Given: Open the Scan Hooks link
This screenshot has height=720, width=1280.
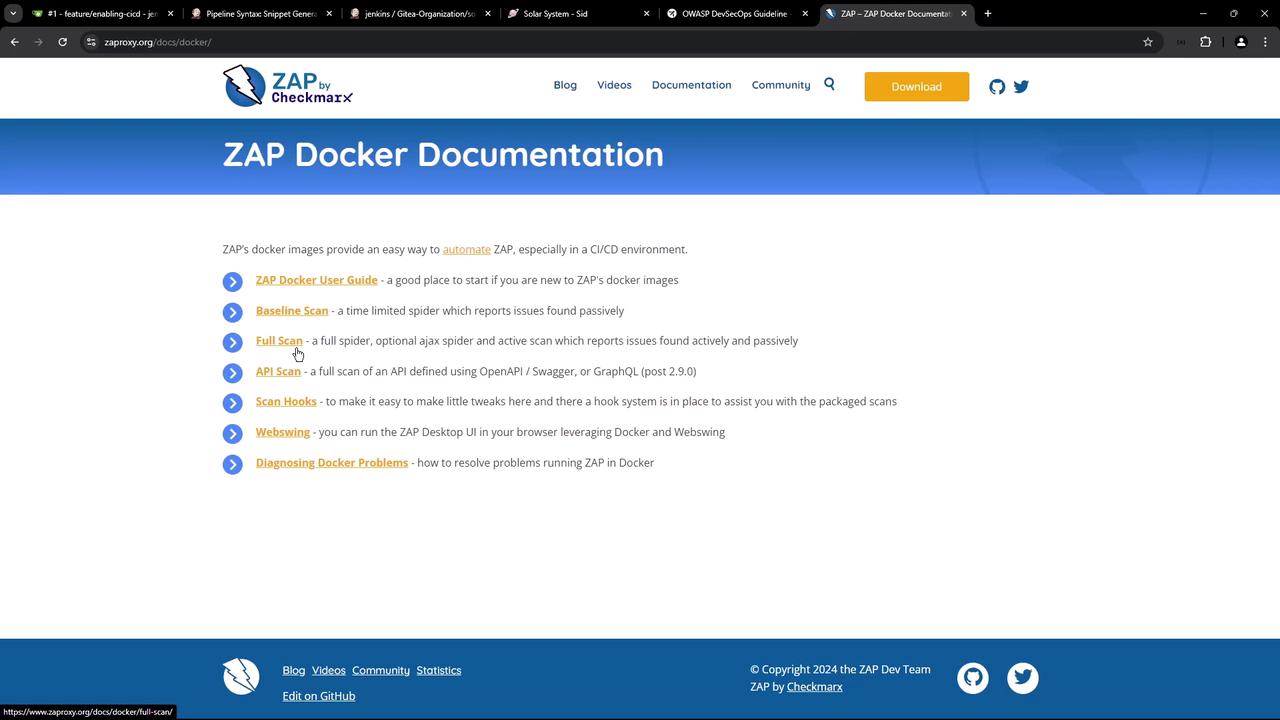Looking at the screenshot, I should (286, 401).
